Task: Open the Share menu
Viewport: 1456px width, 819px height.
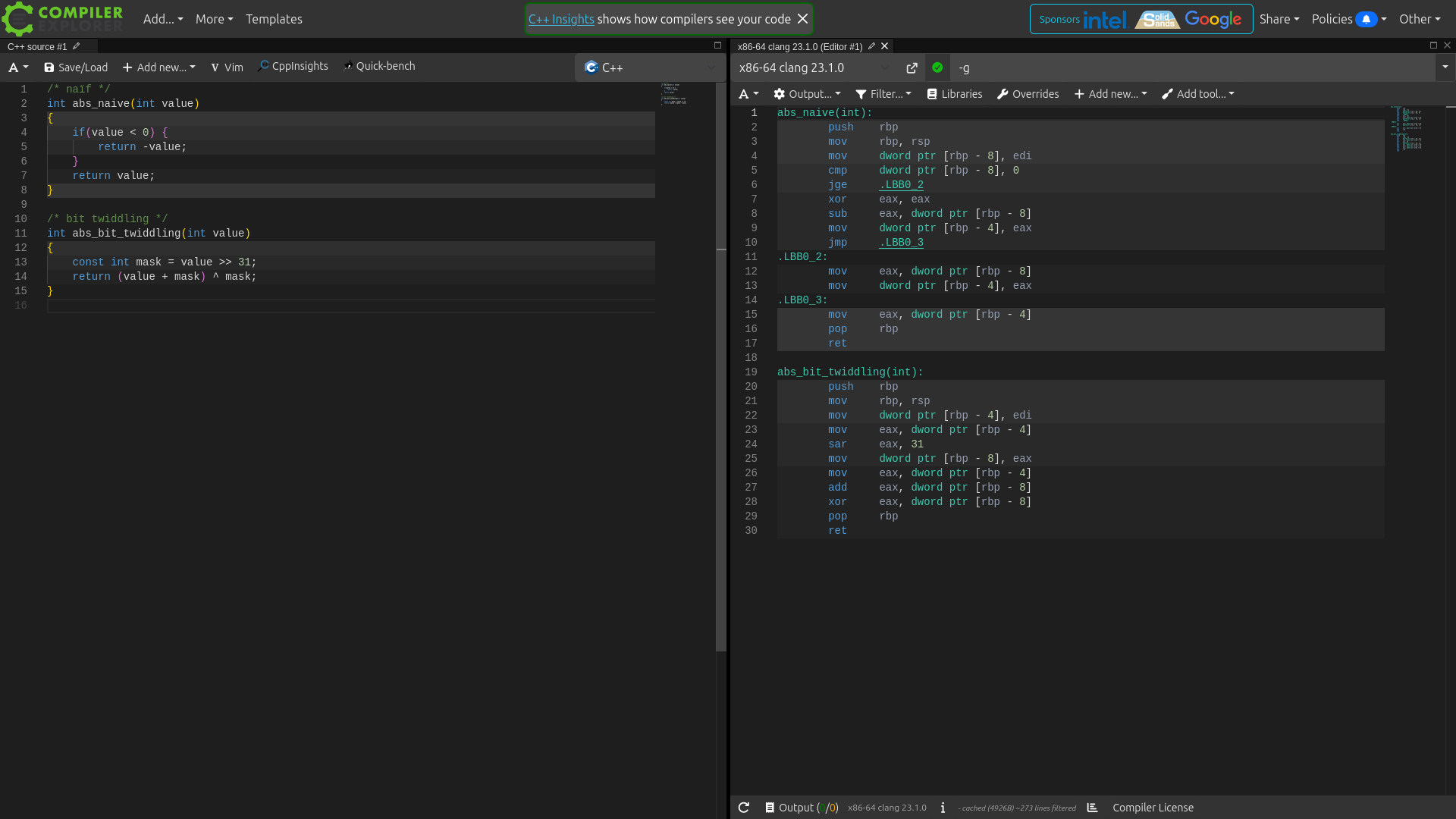Action: [x=1279, y=19]
